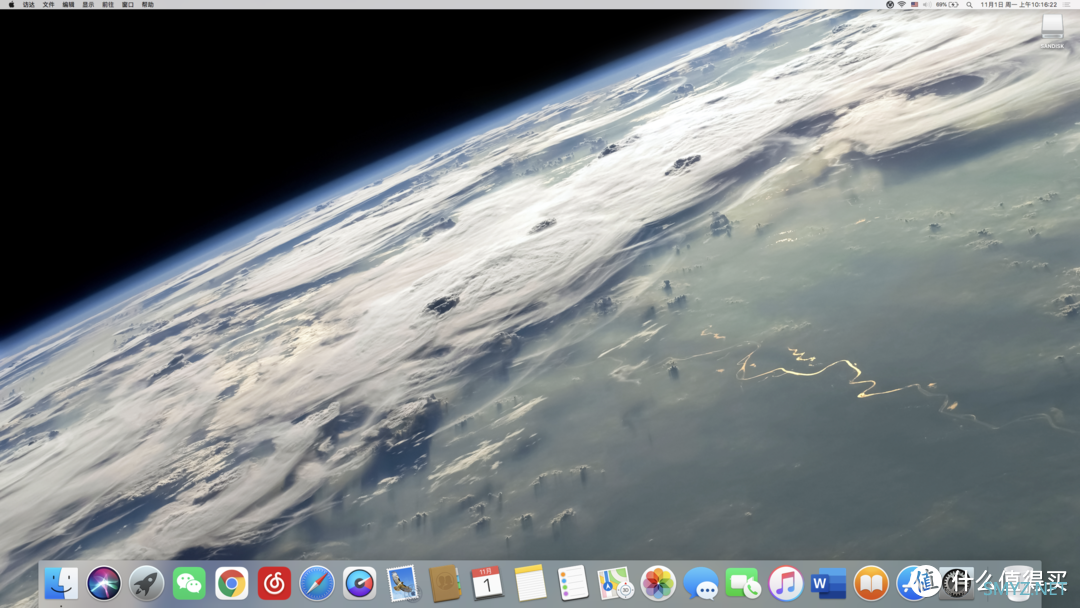Open NetEase Cloud Music app
Screen dimensions: 1080x608
[x=274, y=584]
